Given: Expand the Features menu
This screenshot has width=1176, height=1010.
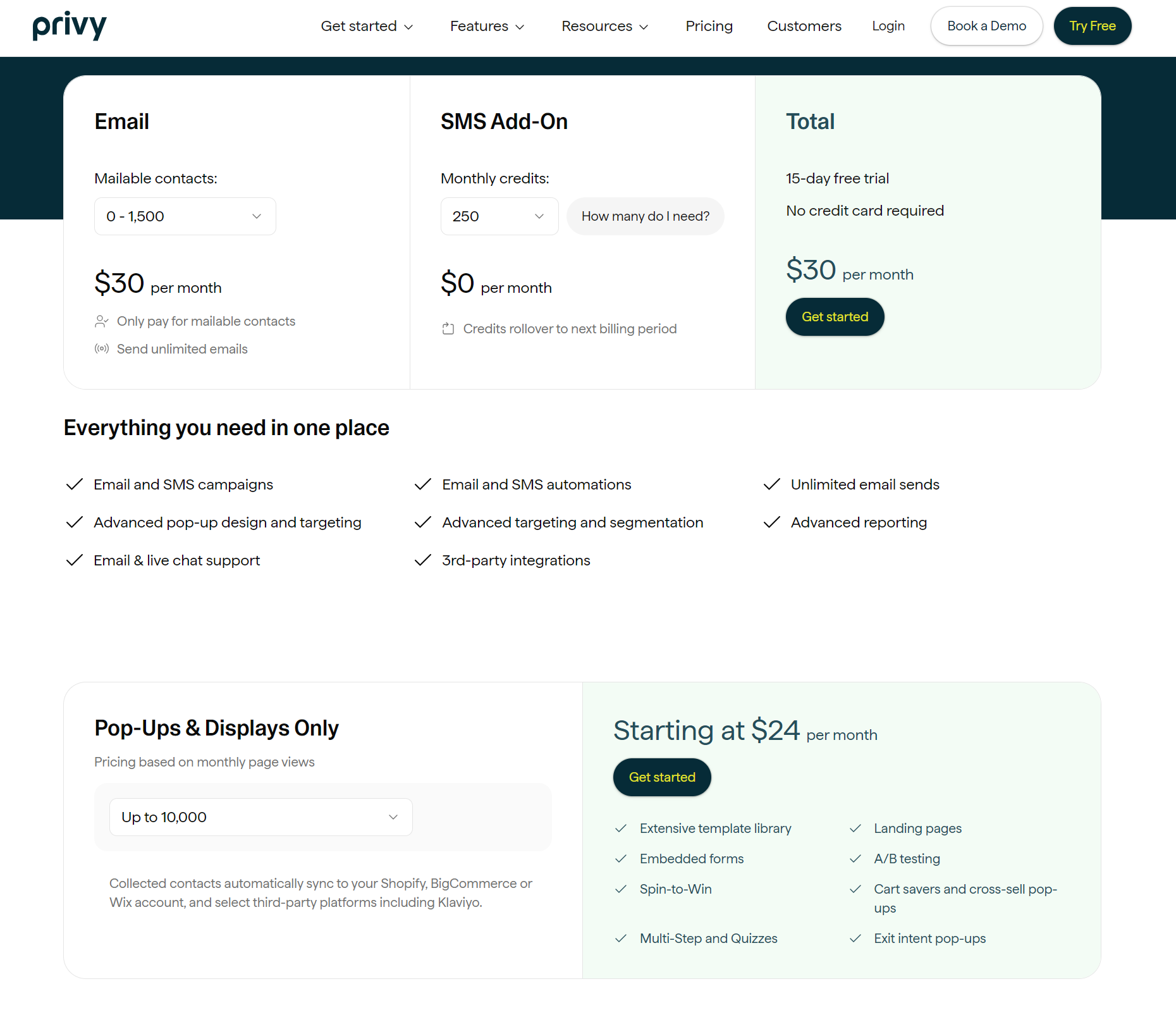Looking at the screenshot, I should coord(487,26).
